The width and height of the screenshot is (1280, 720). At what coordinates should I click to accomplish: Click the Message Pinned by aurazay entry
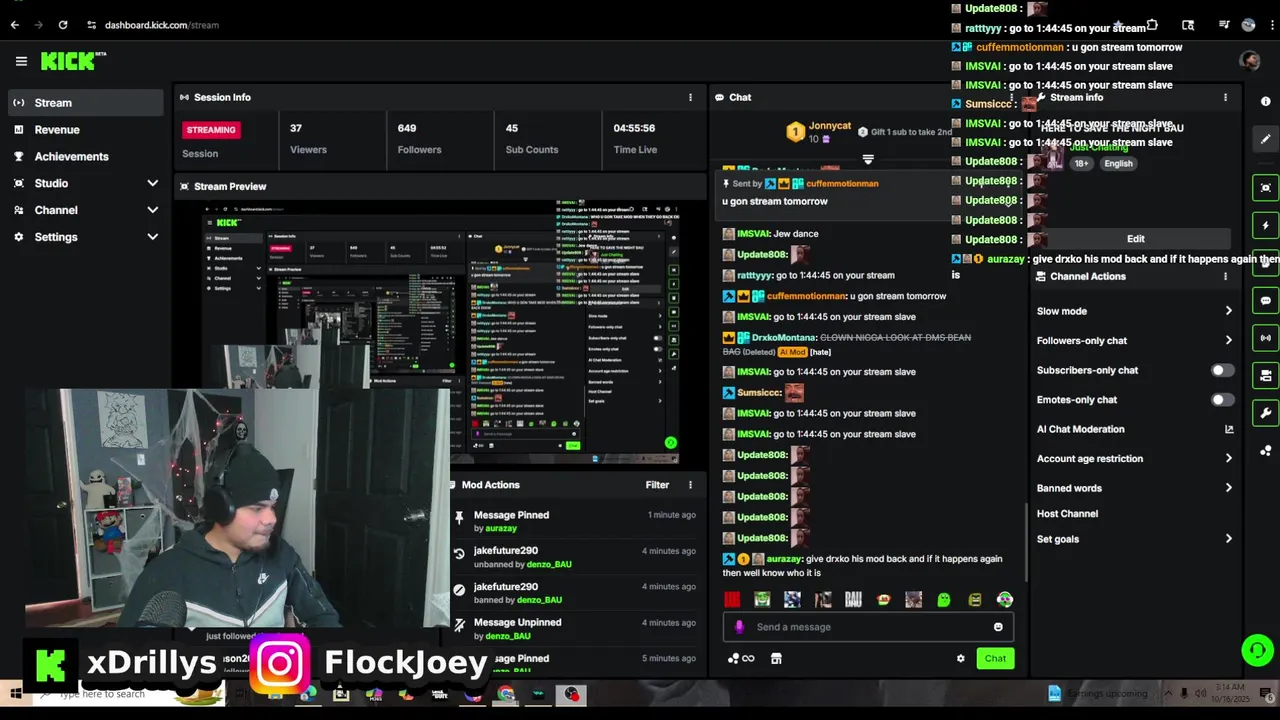click(575, 521)
